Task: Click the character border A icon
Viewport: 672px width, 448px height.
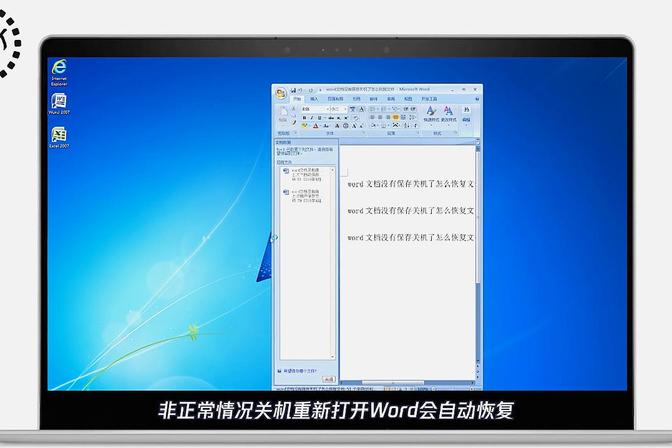Action: point(361,109)
